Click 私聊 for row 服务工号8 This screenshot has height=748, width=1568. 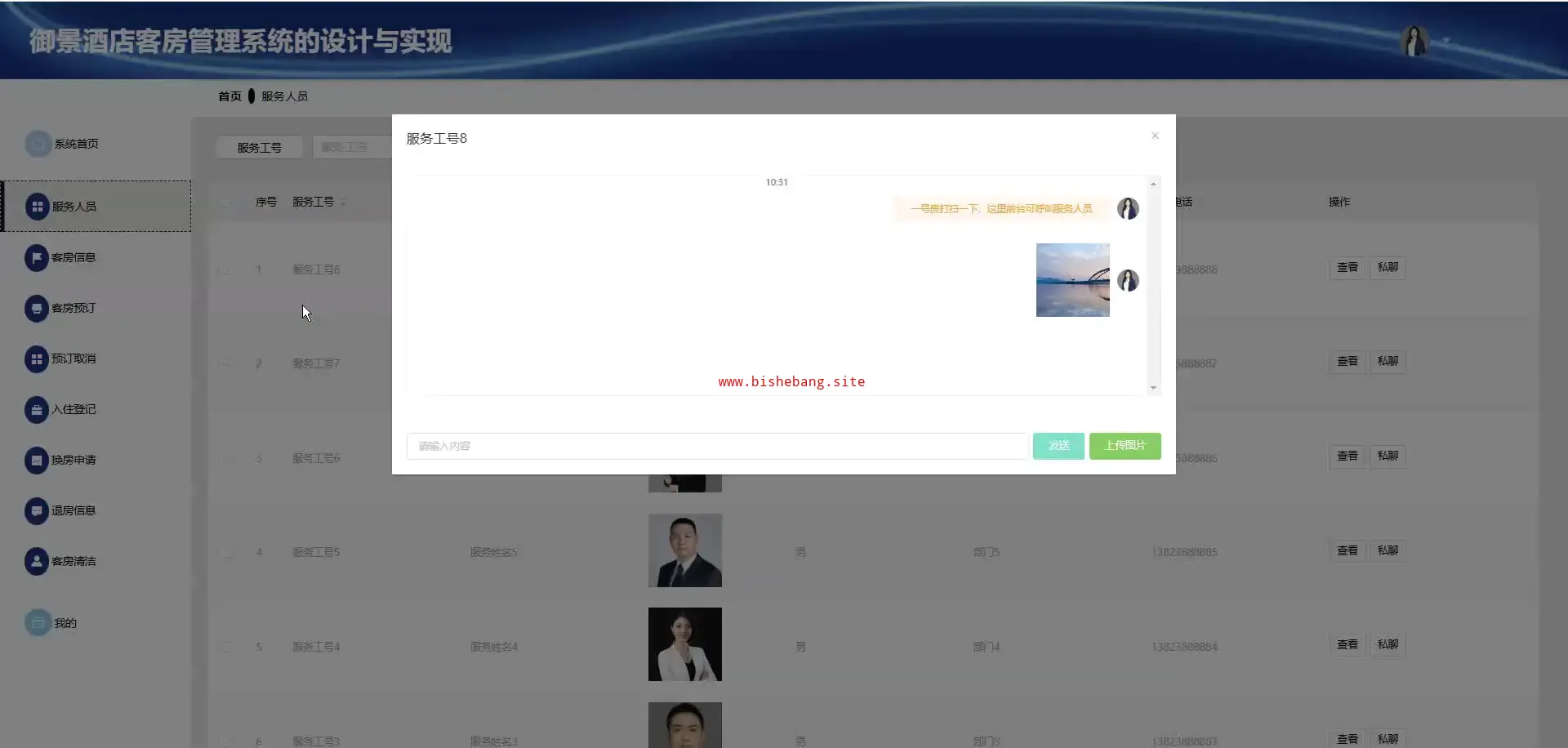(1388, 268)
